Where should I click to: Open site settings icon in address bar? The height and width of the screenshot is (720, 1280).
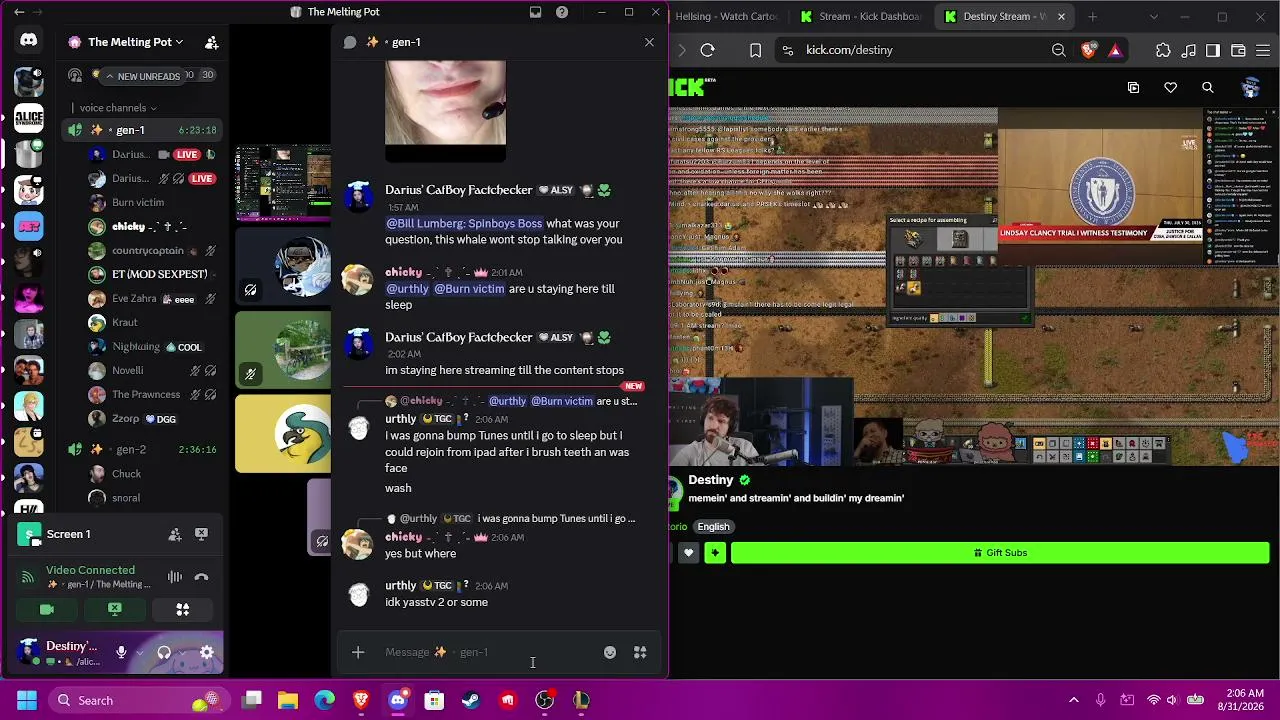point(788,50)
